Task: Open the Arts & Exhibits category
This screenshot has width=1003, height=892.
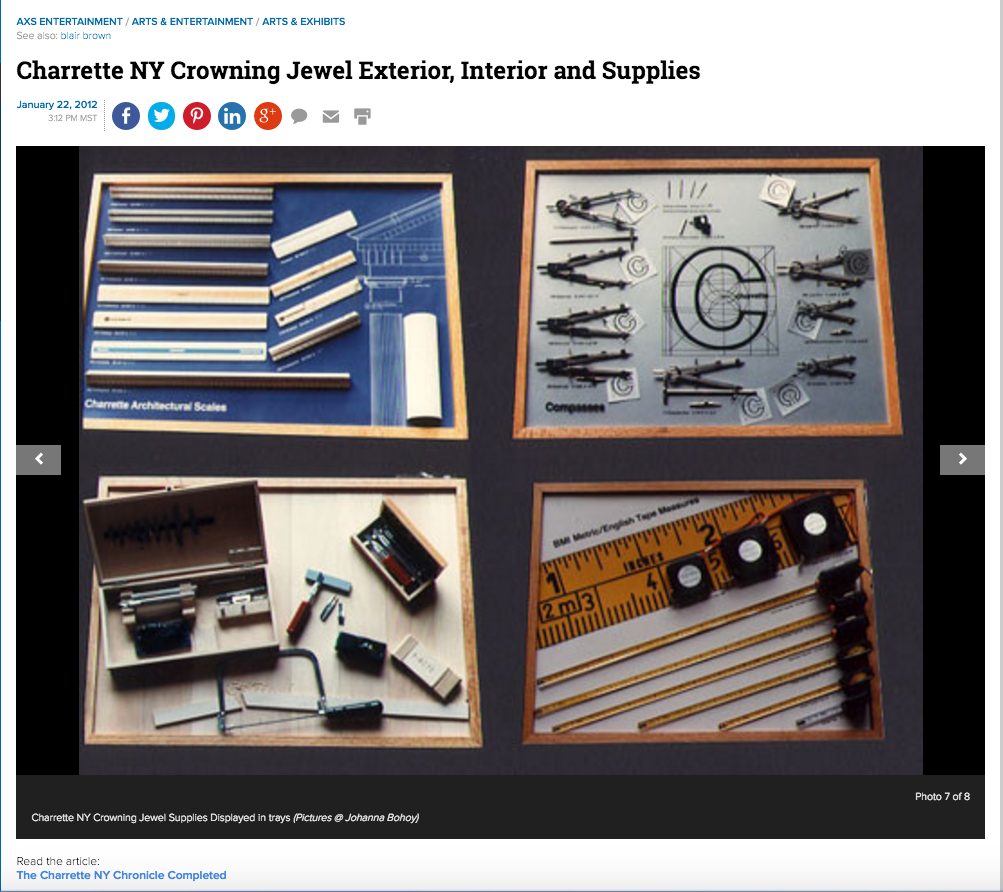Action: click(303, 21)
